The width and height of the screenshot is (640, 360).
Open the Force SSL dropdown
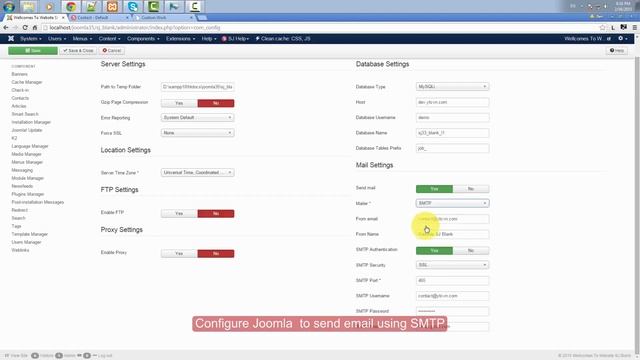pyautogui.click(x=198, y=133)
